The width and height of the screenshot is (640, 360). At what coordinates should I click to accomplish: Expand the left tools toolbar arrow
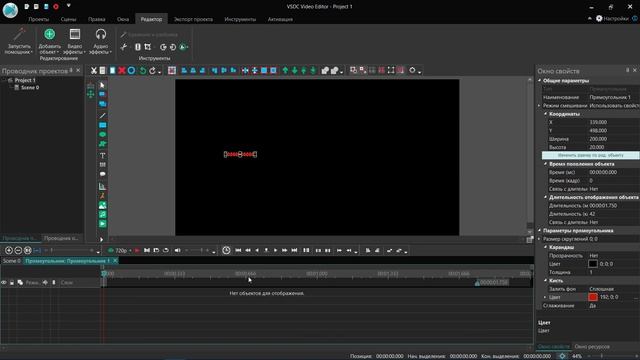pos(102,239)
